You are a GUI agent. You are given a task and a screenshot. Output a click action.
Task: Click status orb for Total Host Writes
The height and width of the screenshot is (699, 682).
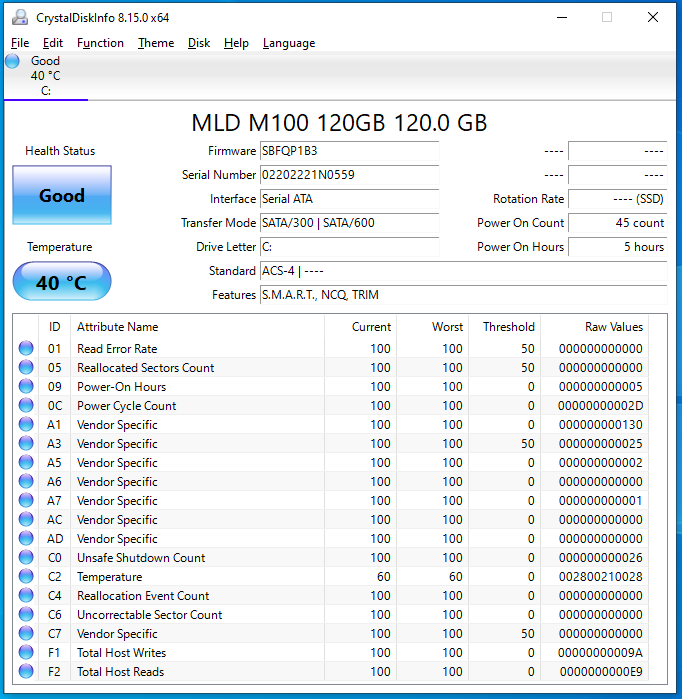(x=26, y=653)
